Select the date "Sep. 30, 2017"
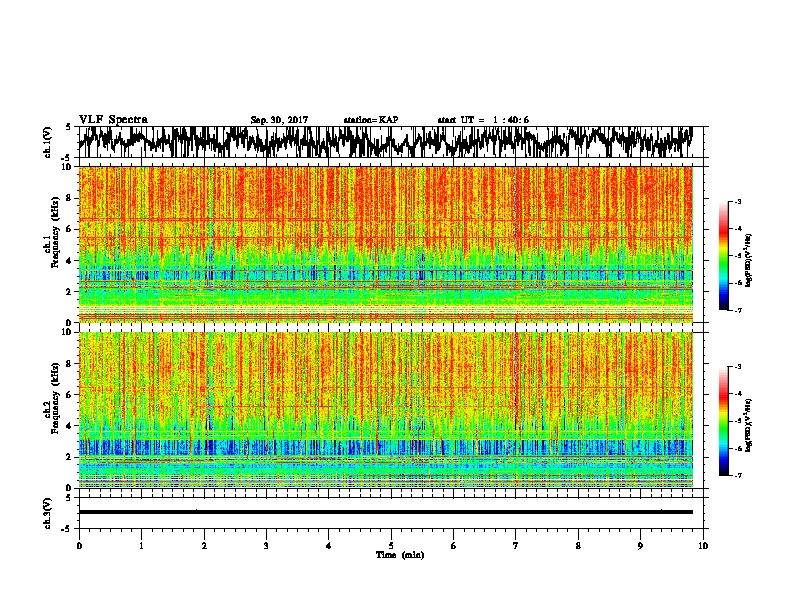 279,120
